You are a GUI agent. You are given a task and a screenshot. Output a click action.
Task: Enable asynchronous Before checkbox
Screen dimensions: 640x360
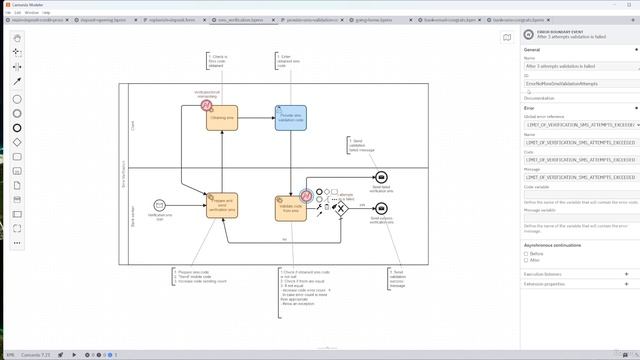tap(526, 254)
